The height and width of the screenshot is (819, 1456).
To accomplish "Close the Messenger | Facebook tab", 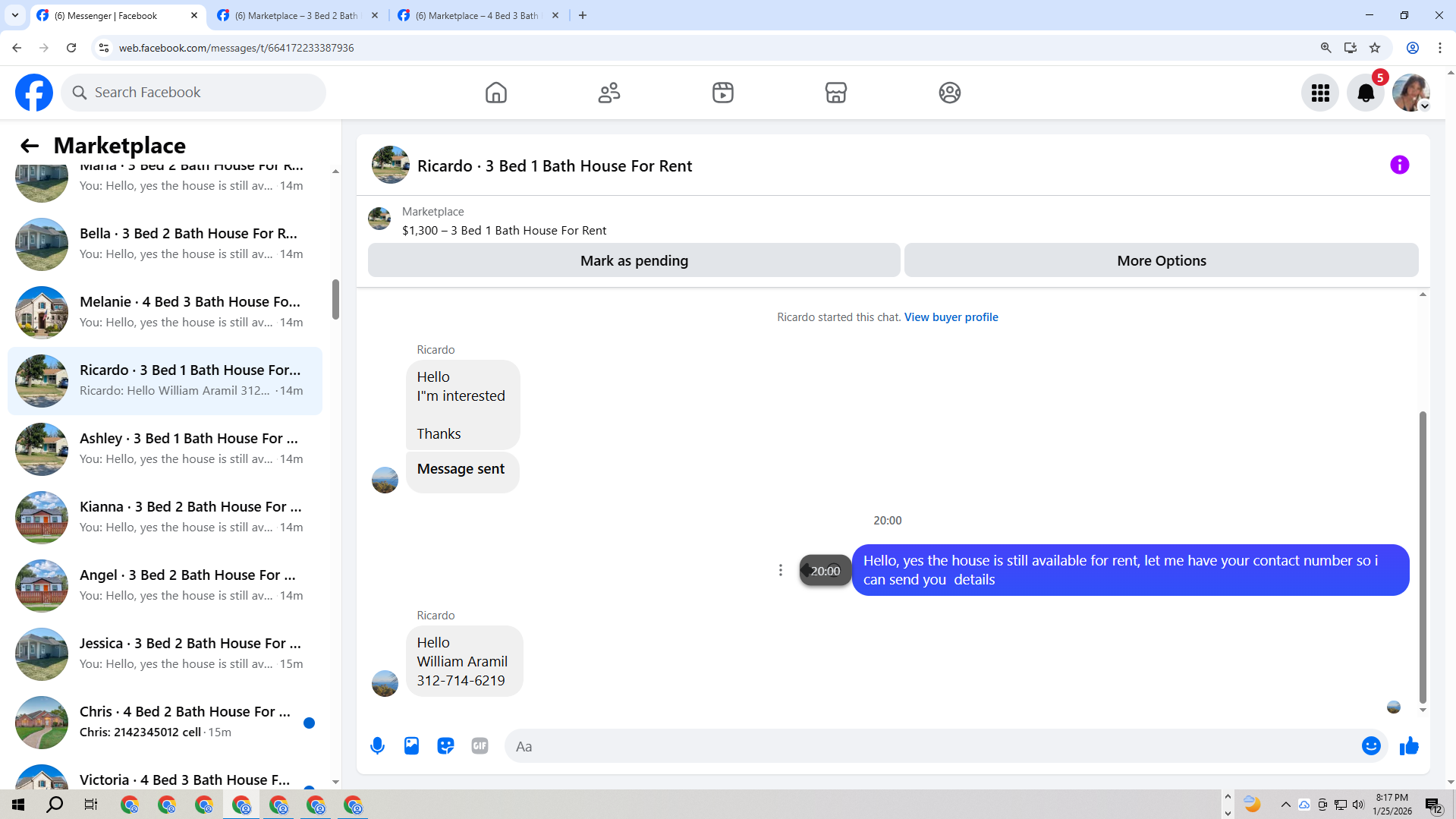I will (193, 15).
